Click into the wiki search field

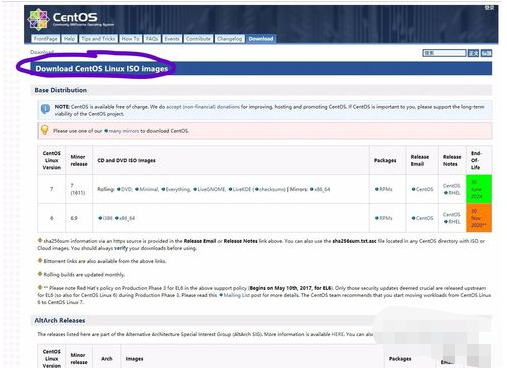click(444, 53)
